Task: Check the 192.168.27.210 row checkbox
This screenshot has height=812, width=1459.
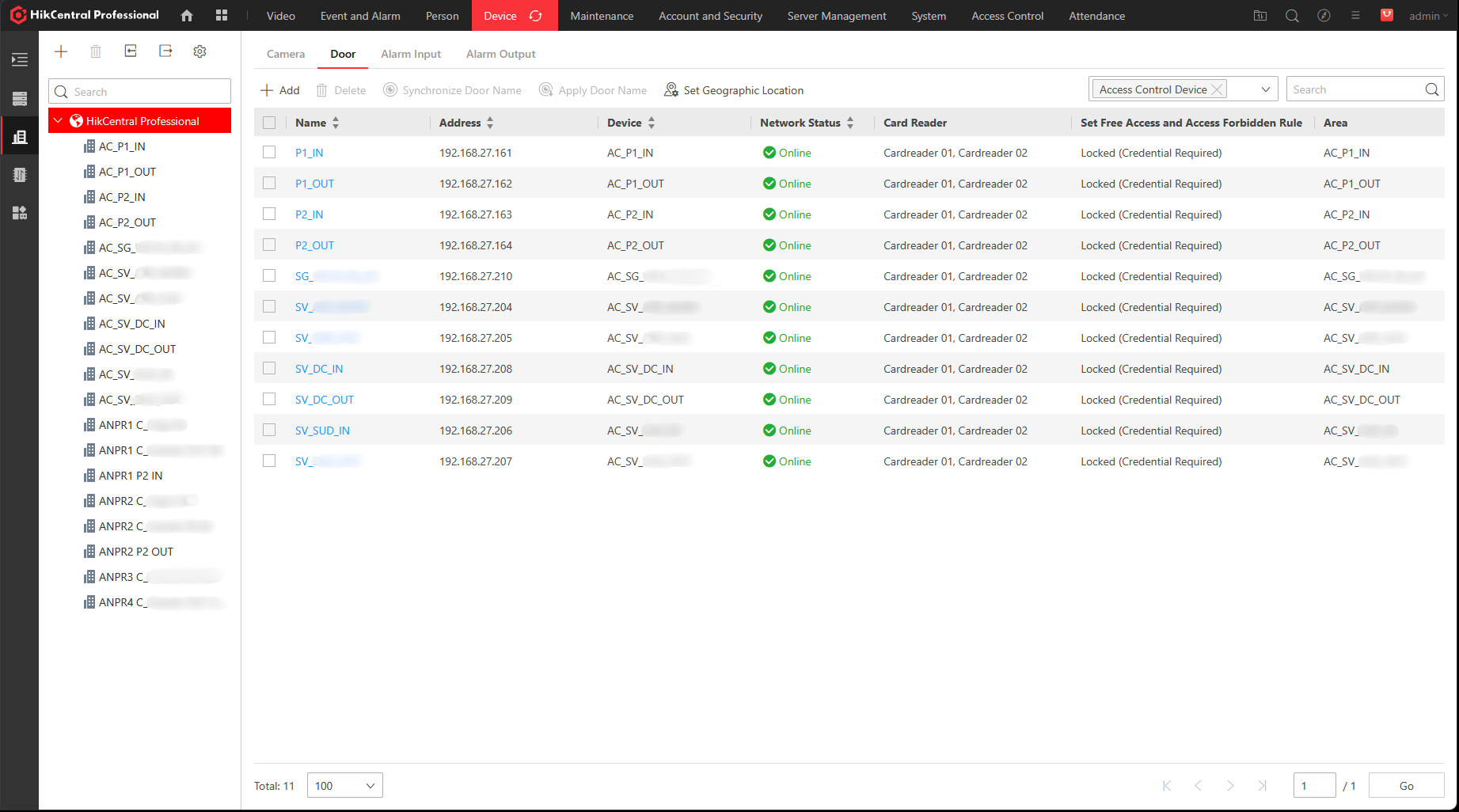Action: [x=269, y=275]
